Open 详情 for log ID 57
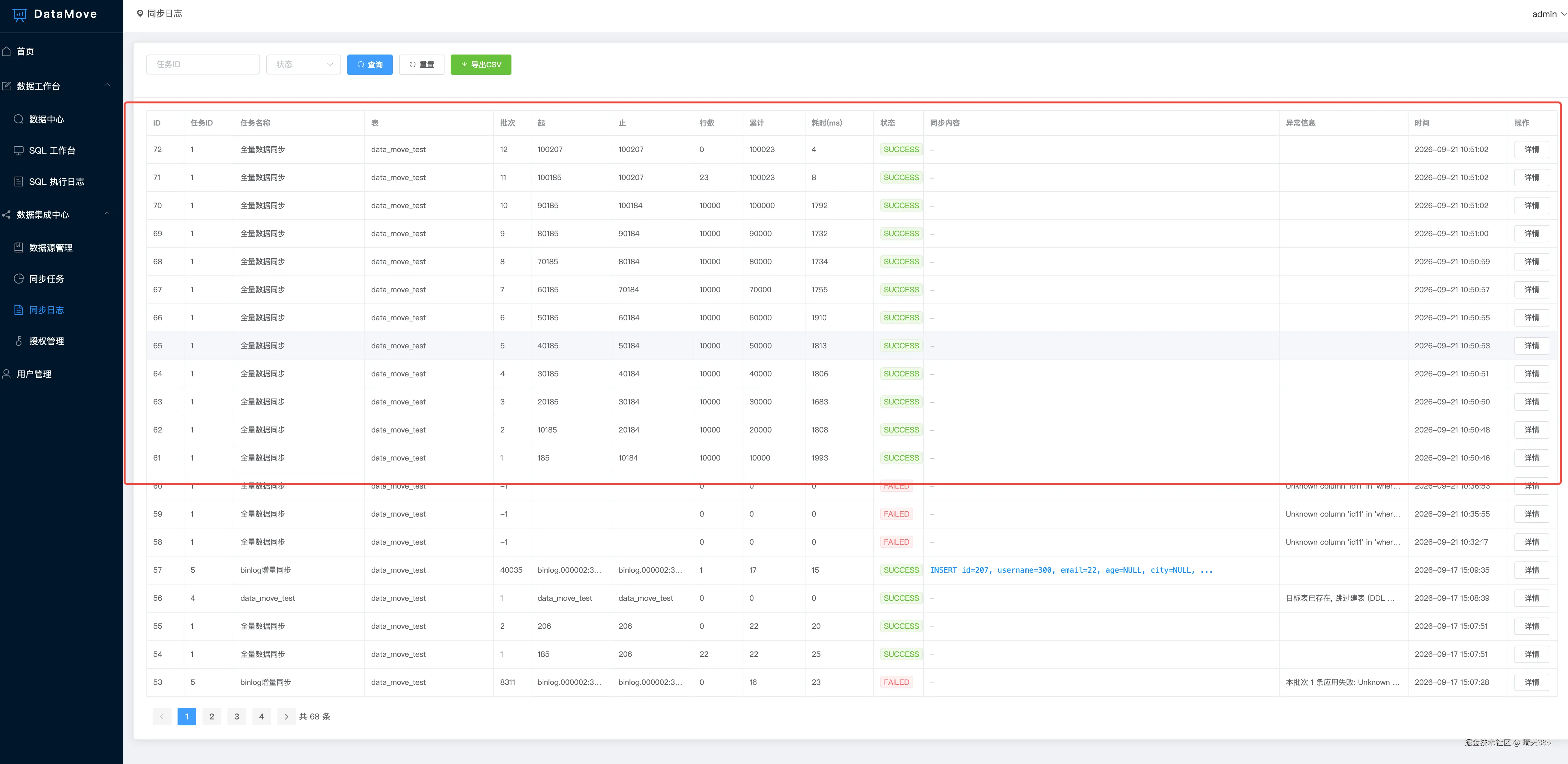Image resolution: width=1568 pixels, height=764 pixels. point(1532,570)
